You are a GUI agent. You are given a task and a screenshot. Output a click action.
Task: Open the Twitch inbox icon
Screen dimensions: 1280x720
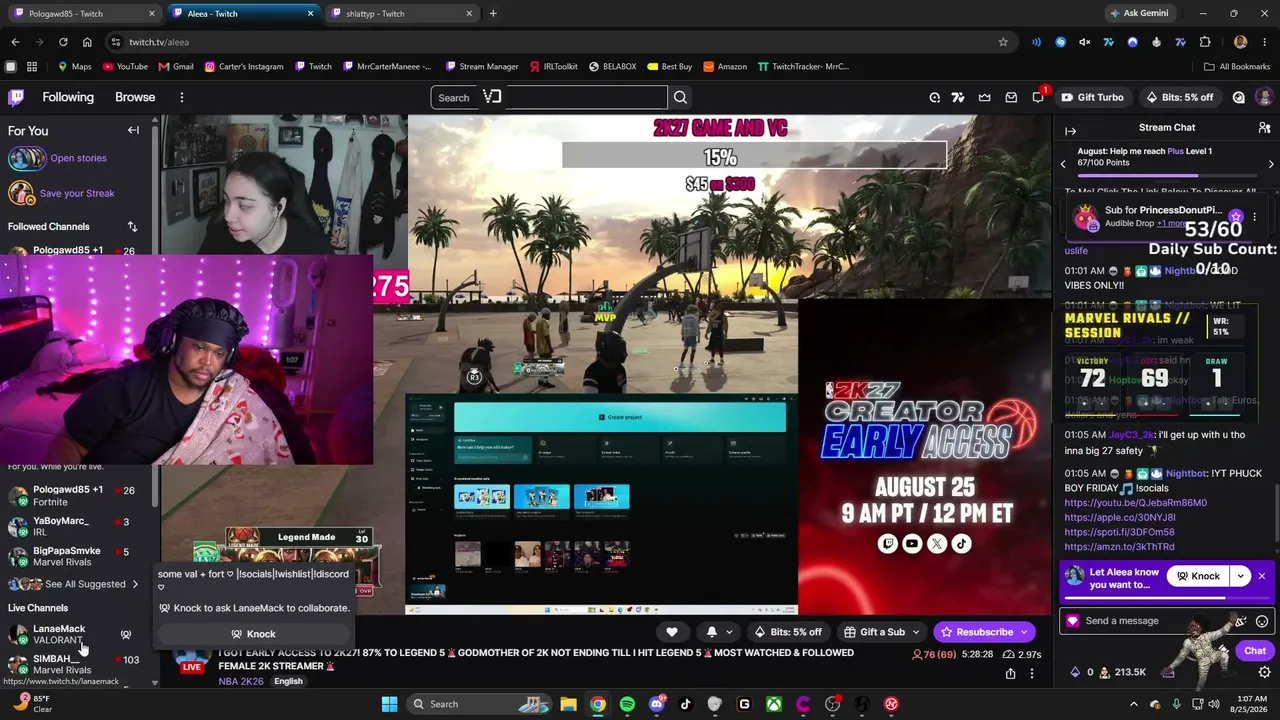click(x=1011, y=97)
